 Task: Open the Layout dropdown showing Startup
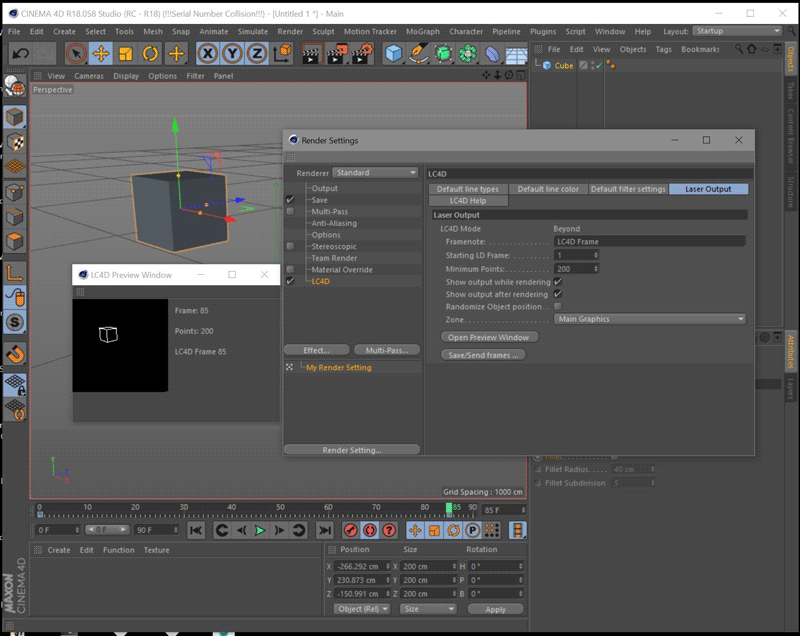[x=737, y=31]
